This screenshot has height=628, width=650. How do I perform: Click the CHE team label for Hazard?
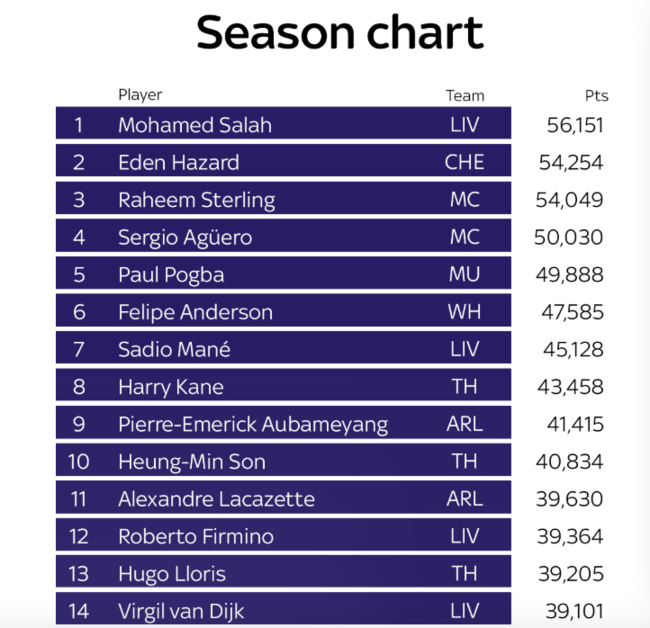point(465,162)
